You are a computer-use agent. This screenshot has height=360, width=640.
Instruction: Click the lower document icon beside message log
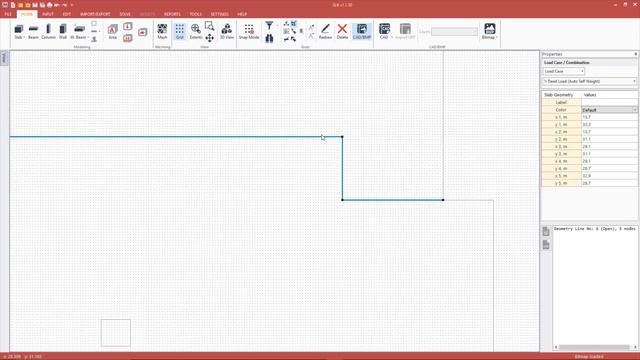click(546, 245)
